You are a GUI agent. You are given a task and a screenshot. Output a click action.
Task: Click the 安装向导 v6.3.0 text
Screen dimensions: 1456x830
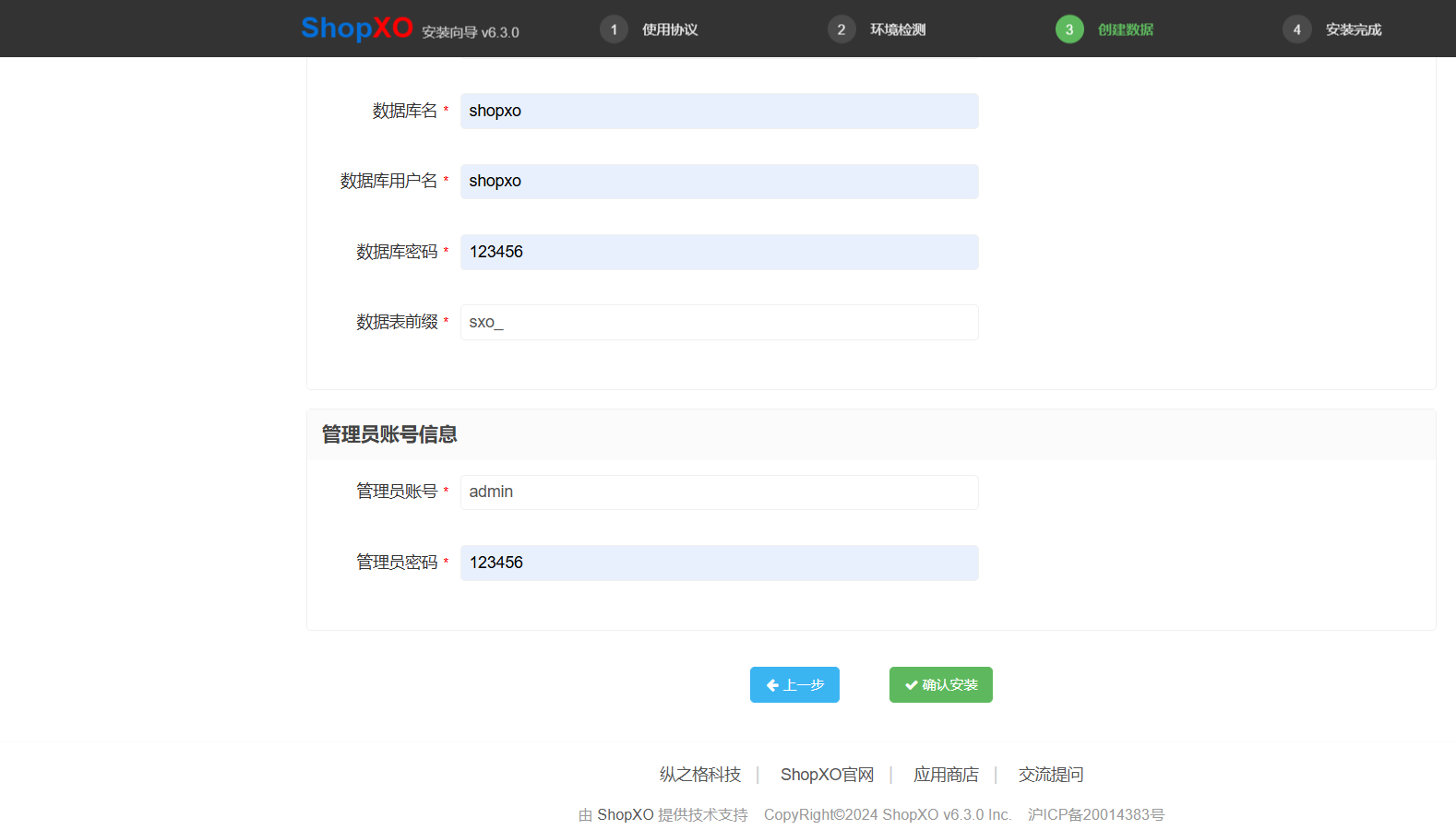[471, 32]
